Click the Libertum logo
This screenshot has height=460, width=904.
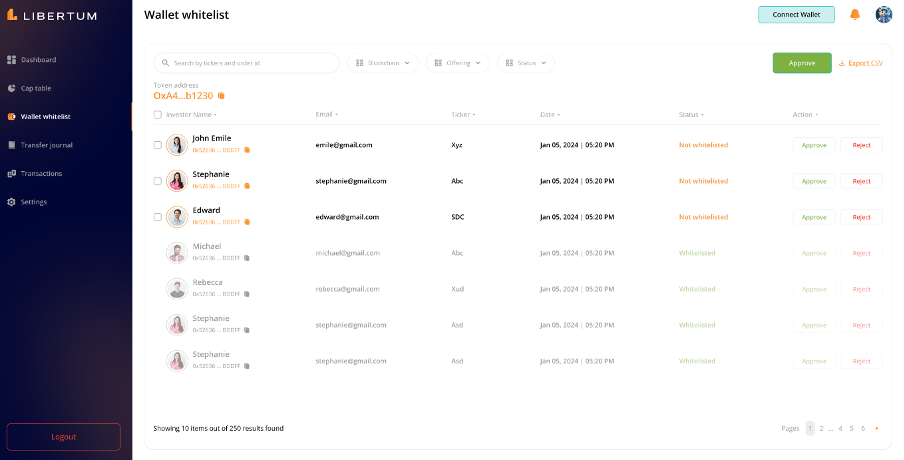pyautogui.click(x=50, y=14)
